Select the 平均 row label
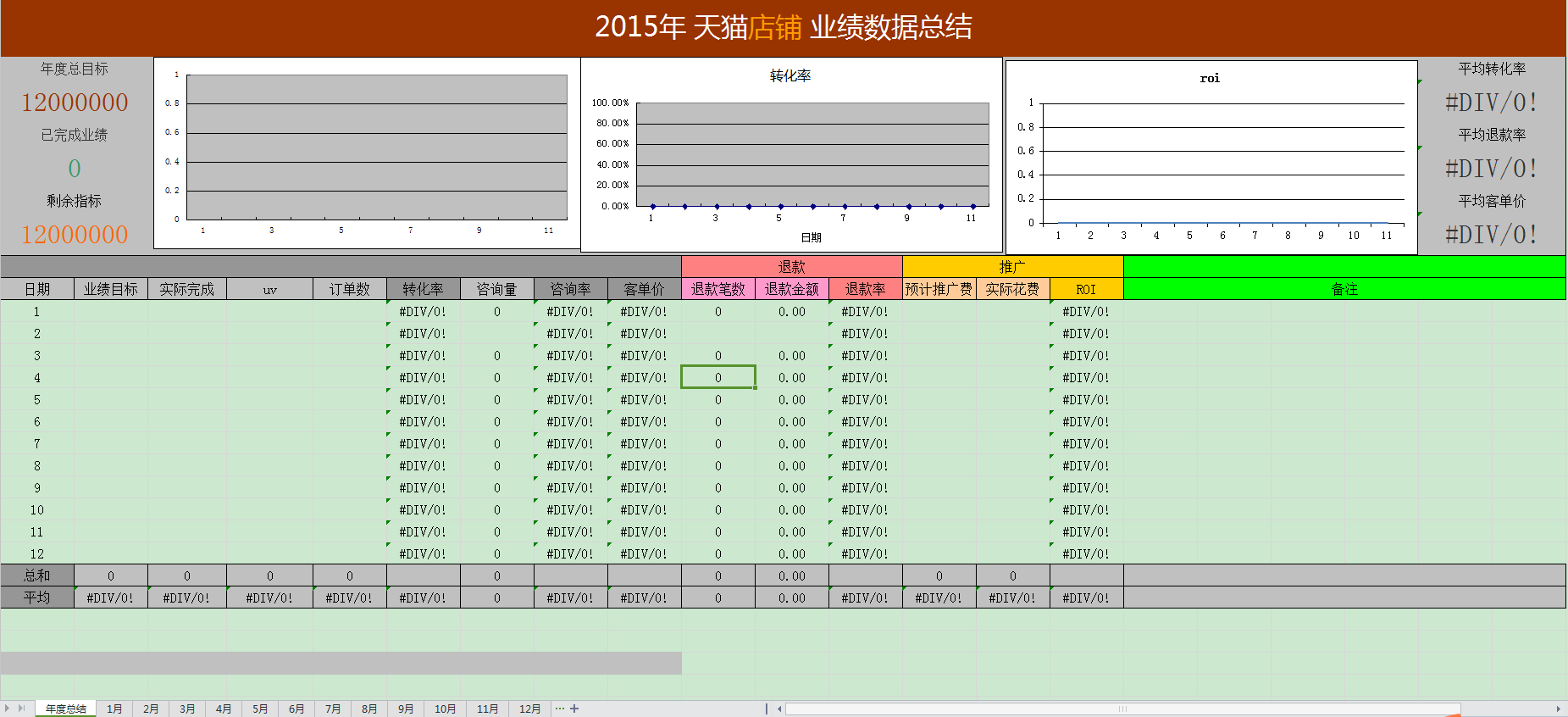 (x=37, y=597)
